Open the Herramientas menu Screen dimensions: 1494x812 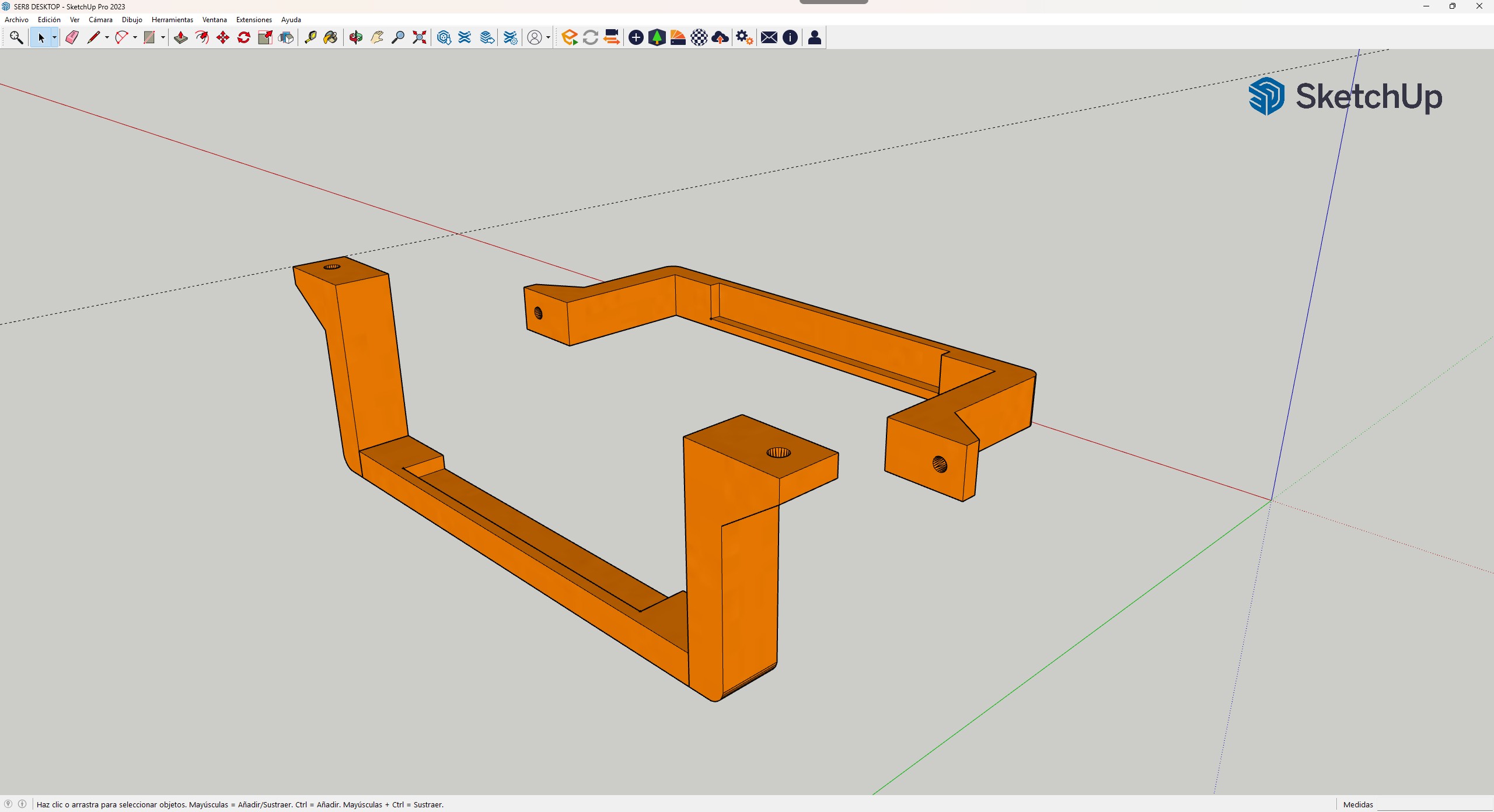[172, 20]
